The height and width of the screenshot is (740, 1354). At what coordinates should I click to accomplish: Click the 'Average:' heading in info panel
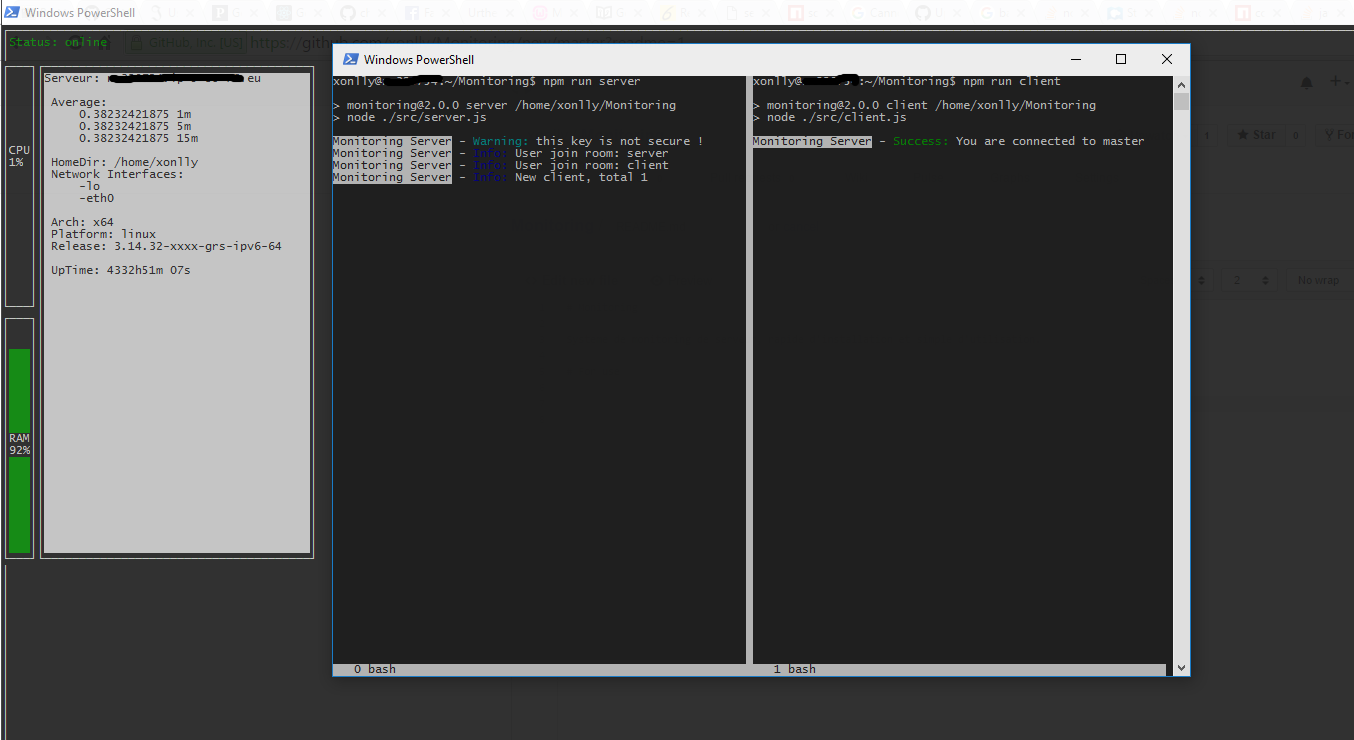click(x=79, y=102)
